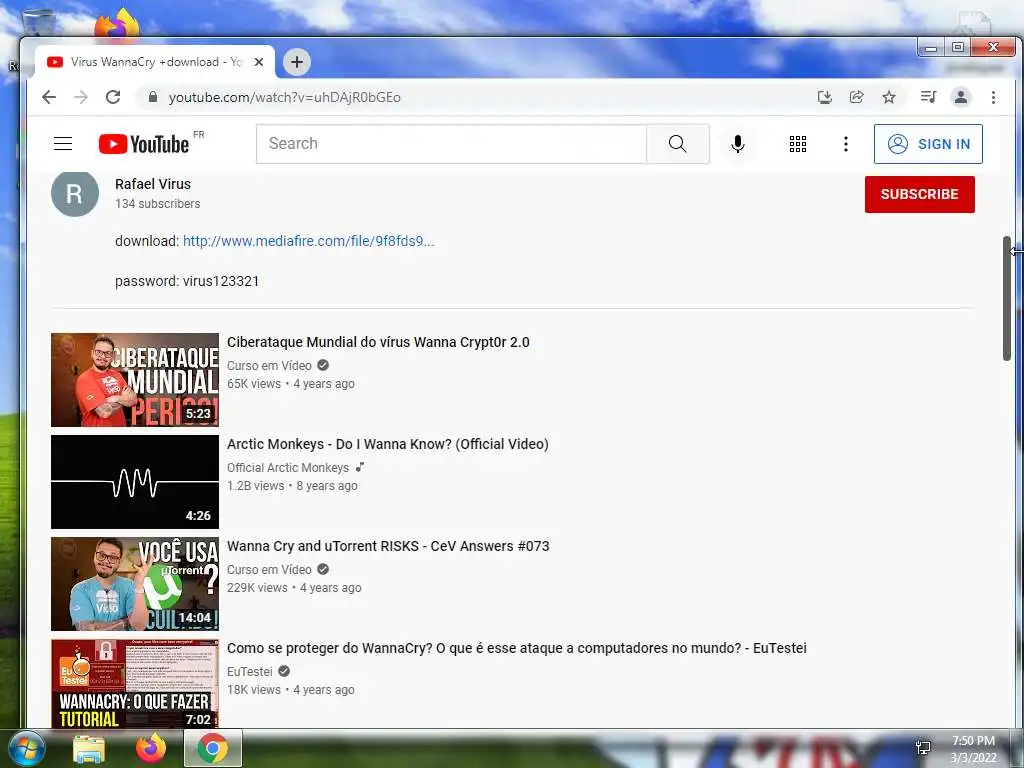Click the network tray icon

pyautogui.click(x=923, y=748)
